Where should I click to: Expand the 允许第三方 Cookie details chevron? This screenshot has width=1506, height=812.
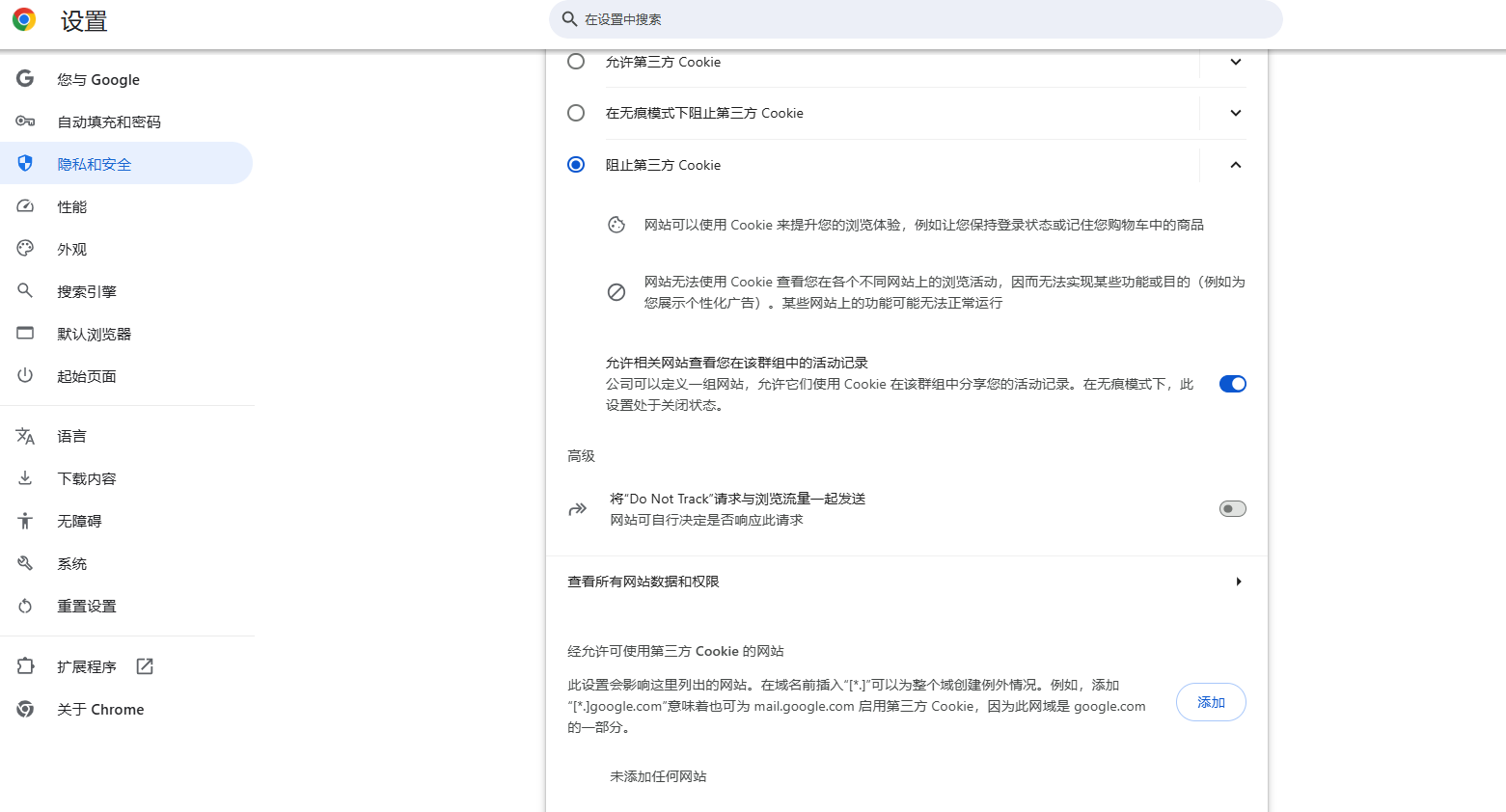coord(1236,62)
